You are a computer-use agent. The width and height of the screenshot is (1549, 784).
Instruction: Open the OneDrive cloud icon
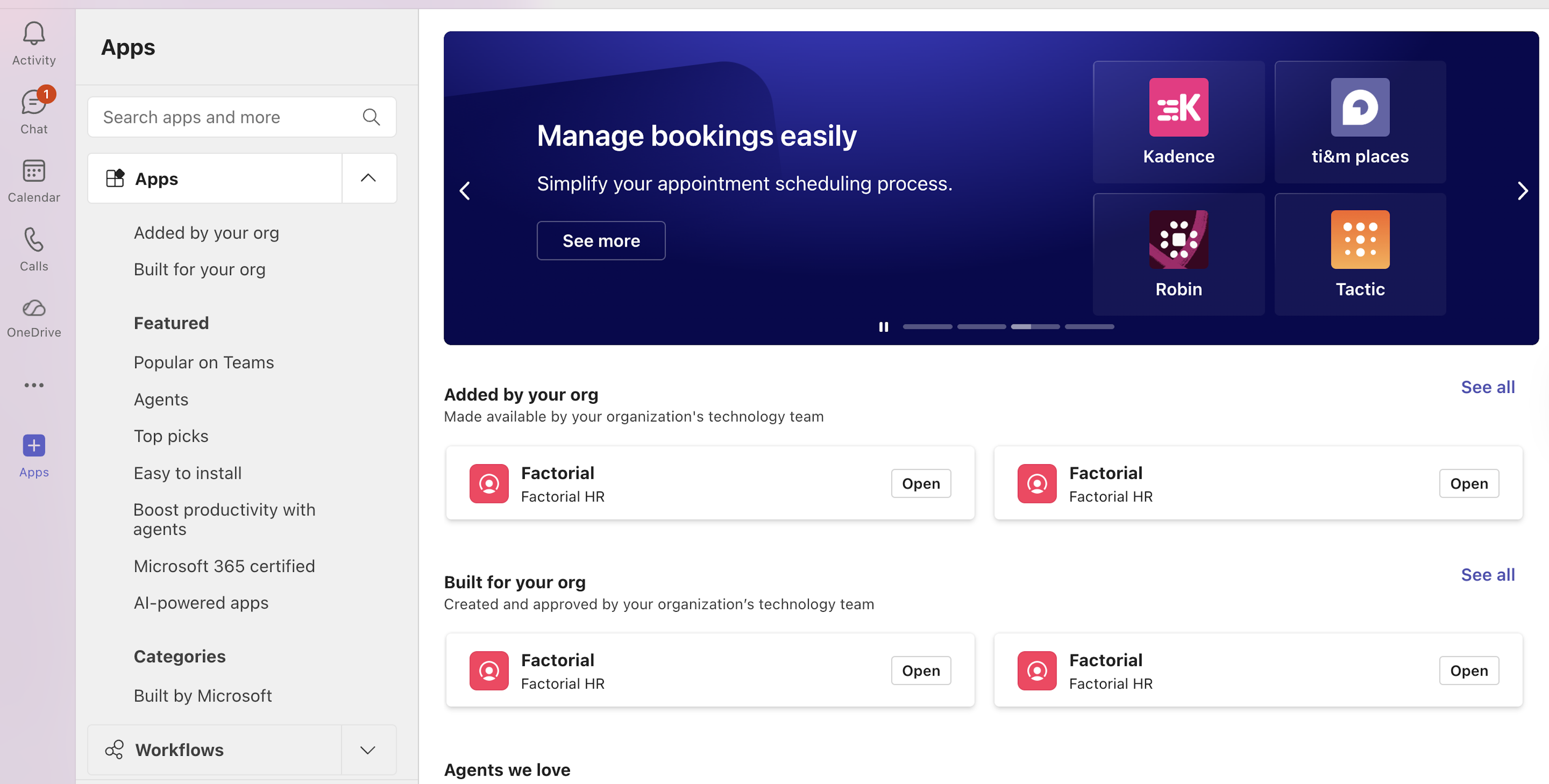point(33,309)
